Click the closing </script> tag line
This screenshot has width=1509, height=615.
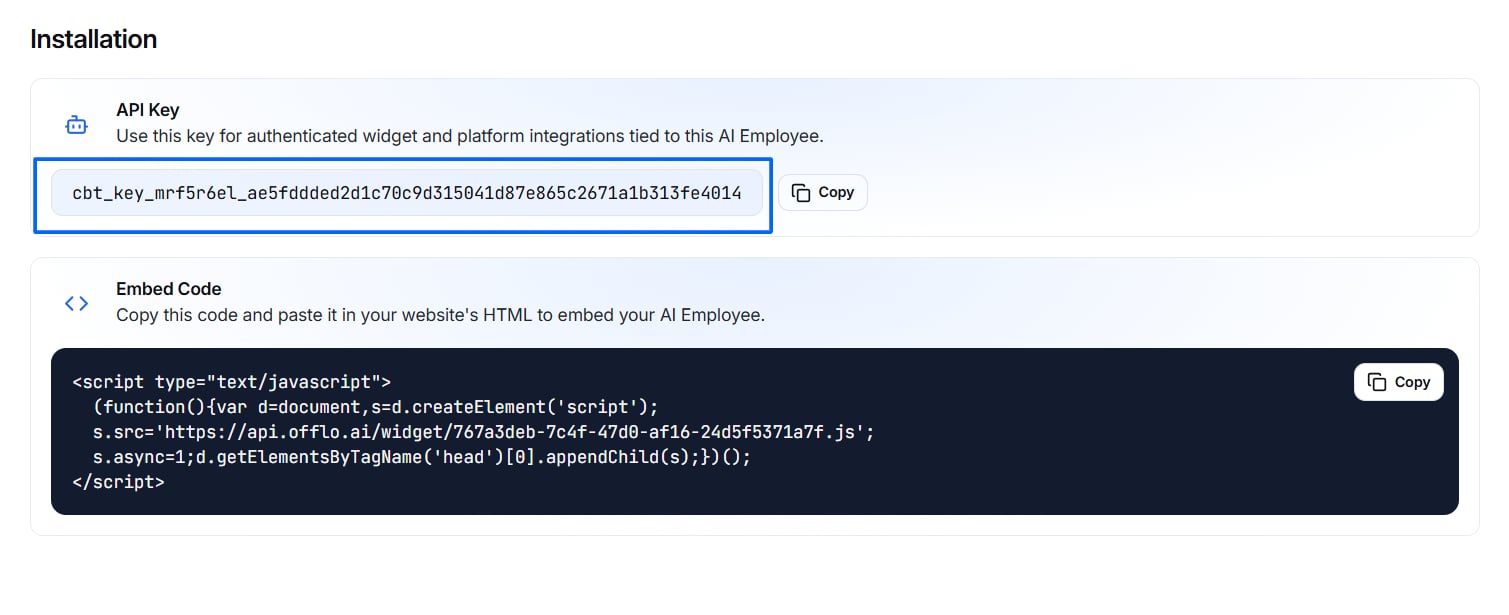118,482
